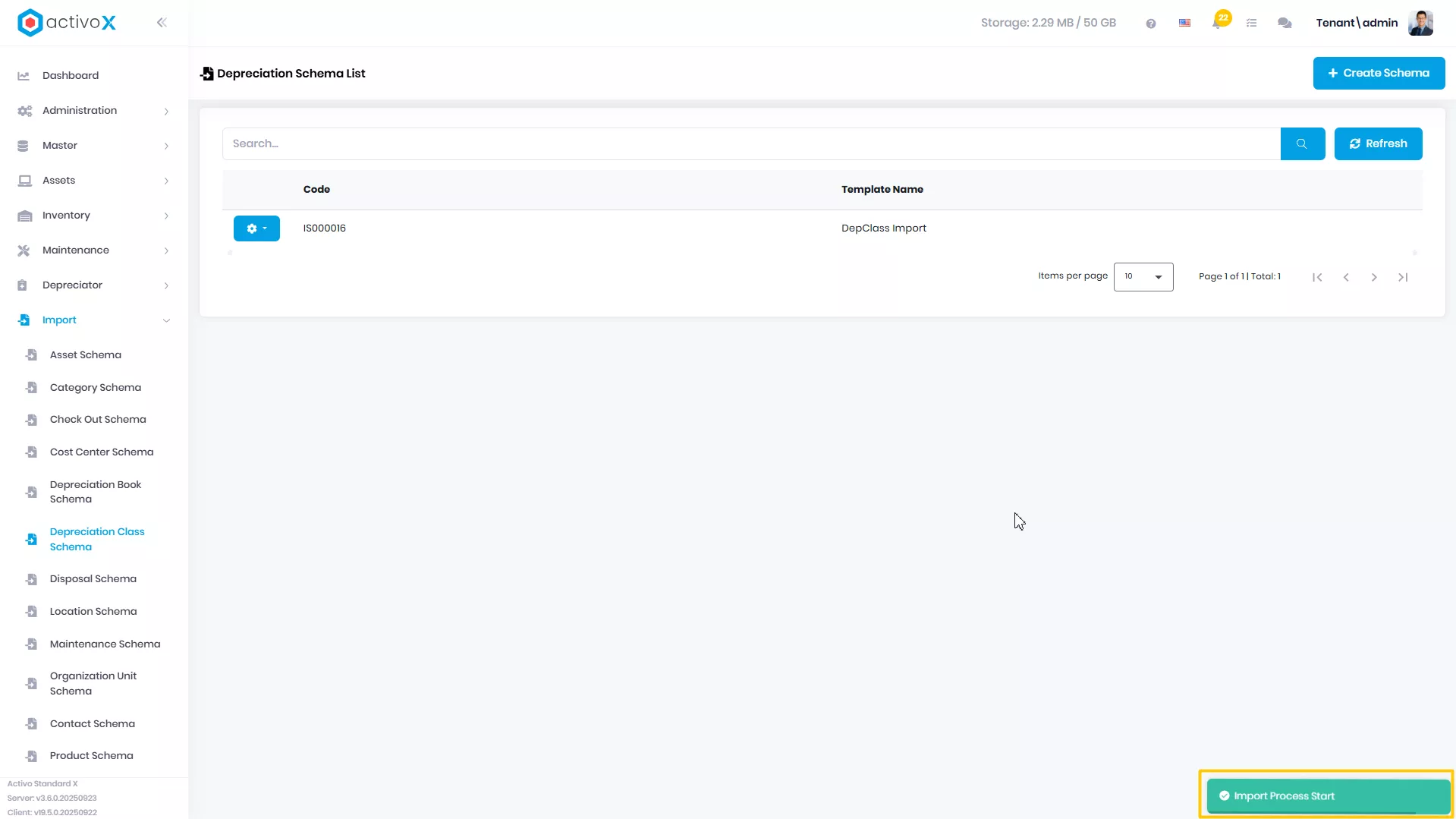1456x819 pixels.
Task: Click the Assets laptop icon
Action: pyautogui.click(x=24, y=181)
